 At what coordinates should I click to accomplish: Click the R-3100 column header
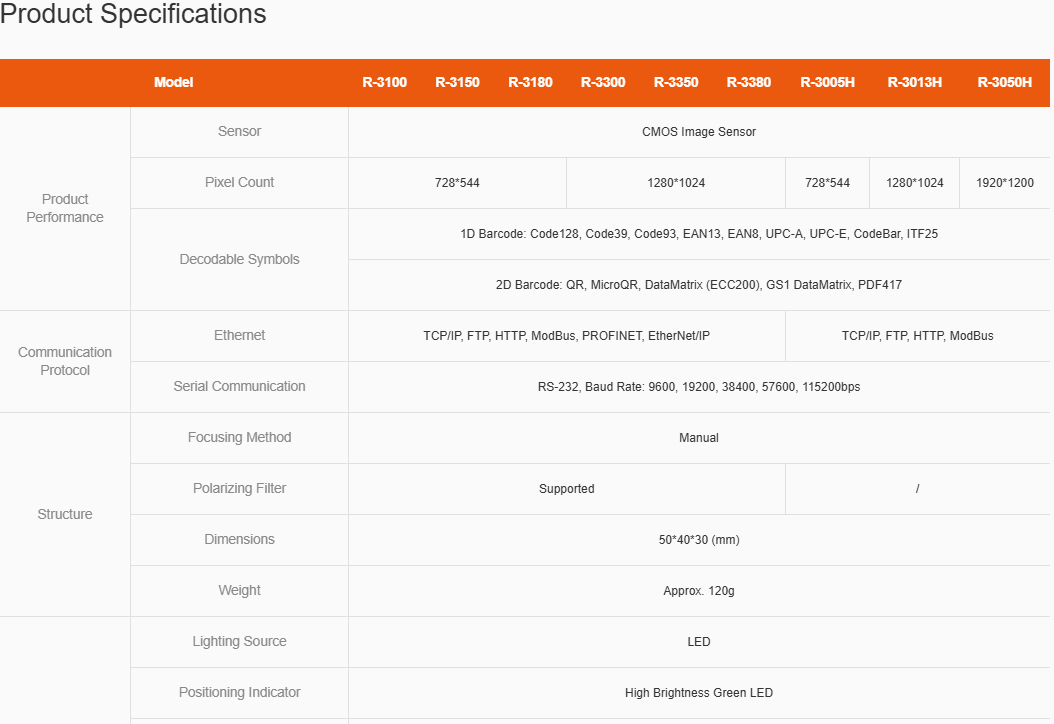click(x=384, y=82)
